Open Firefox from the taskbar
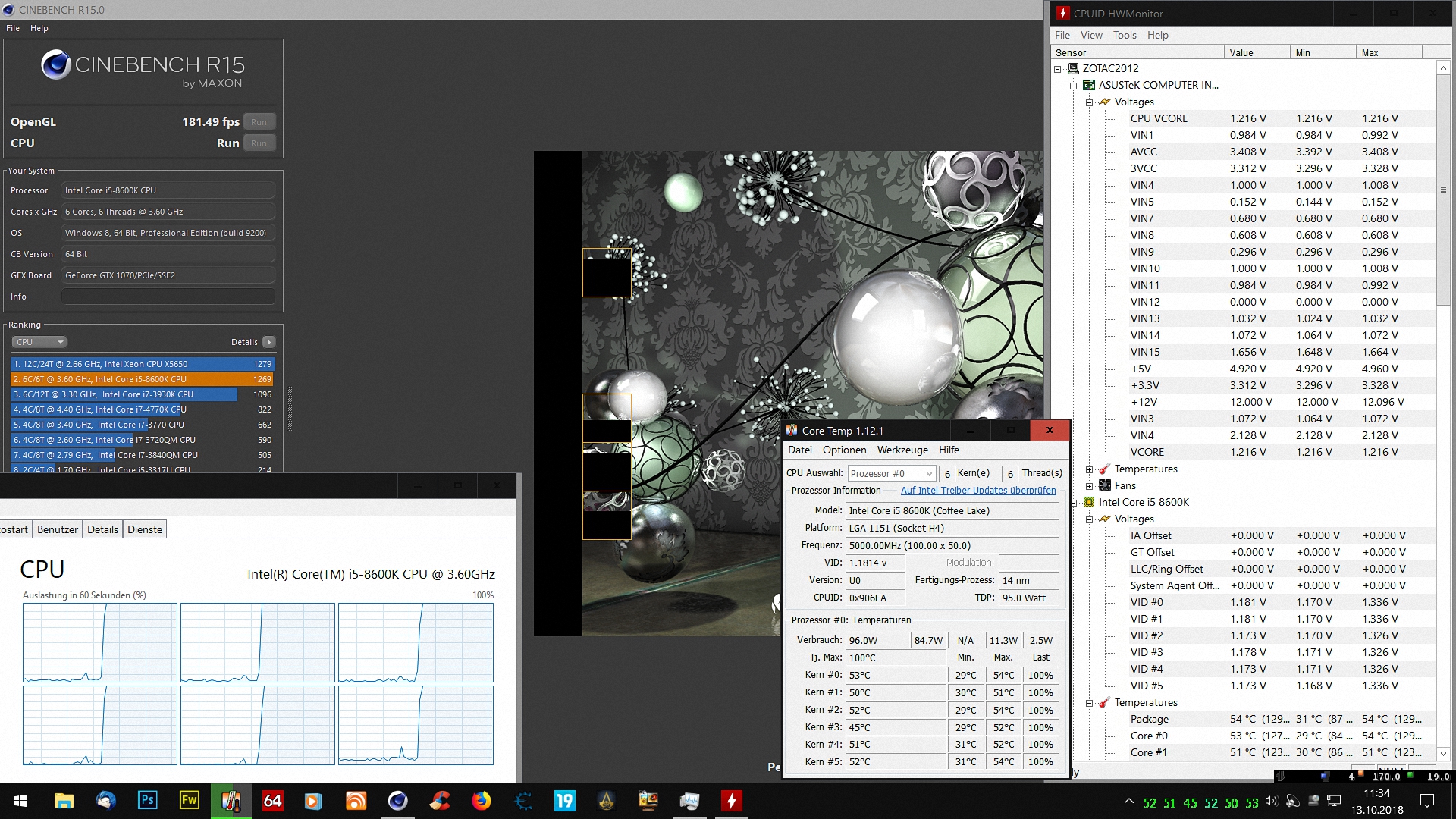This screenshot has width=1456, height=819. coord(481,801)
